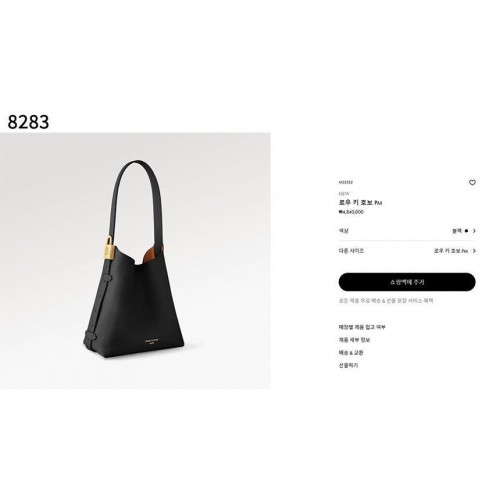This screenshot has width=500, height=500.
Task: Click the black hobo bag product image
Action: click(135, 261)
